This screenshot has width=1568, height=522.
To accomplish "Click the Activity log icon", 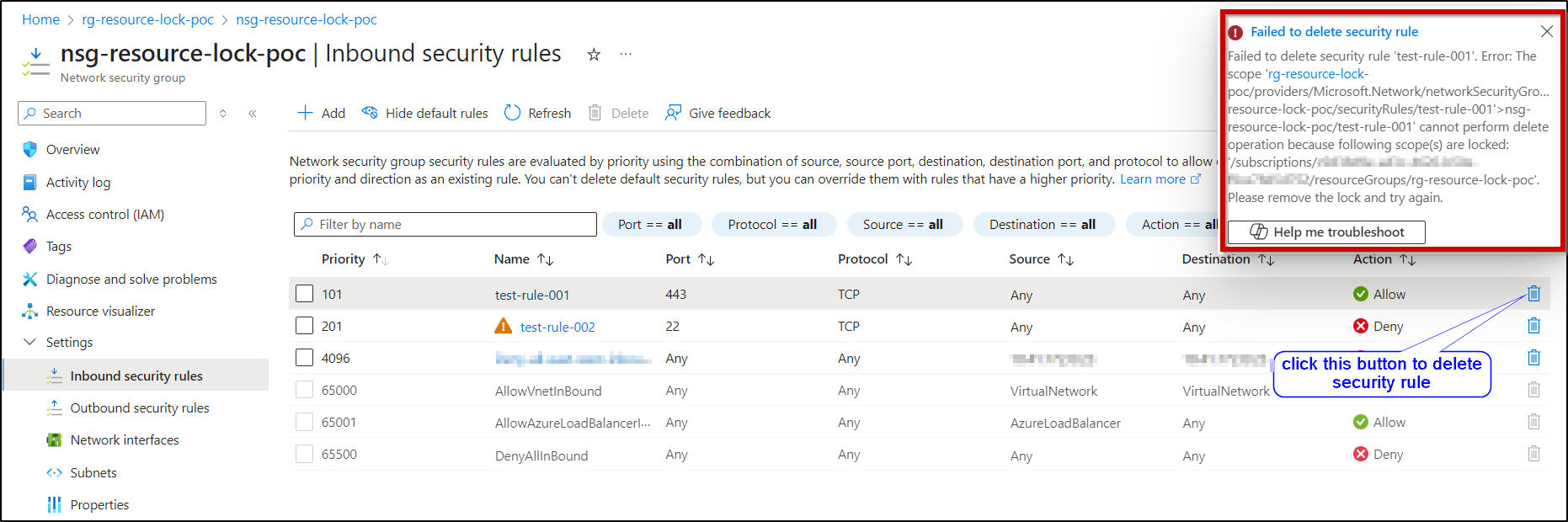I will coord(30,183).
